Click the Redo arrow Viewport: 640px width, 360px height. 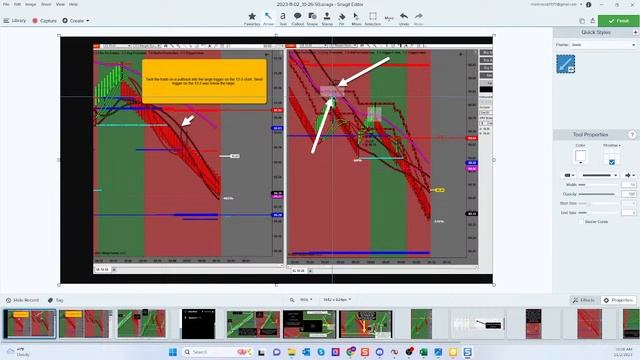418,19
